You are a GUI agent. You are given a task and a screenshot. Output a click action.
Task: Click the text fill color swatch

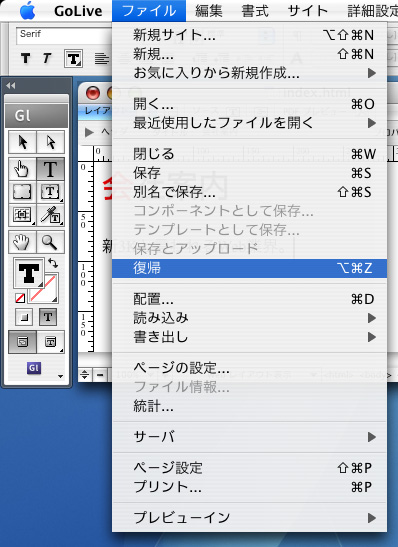click(29, 273)
